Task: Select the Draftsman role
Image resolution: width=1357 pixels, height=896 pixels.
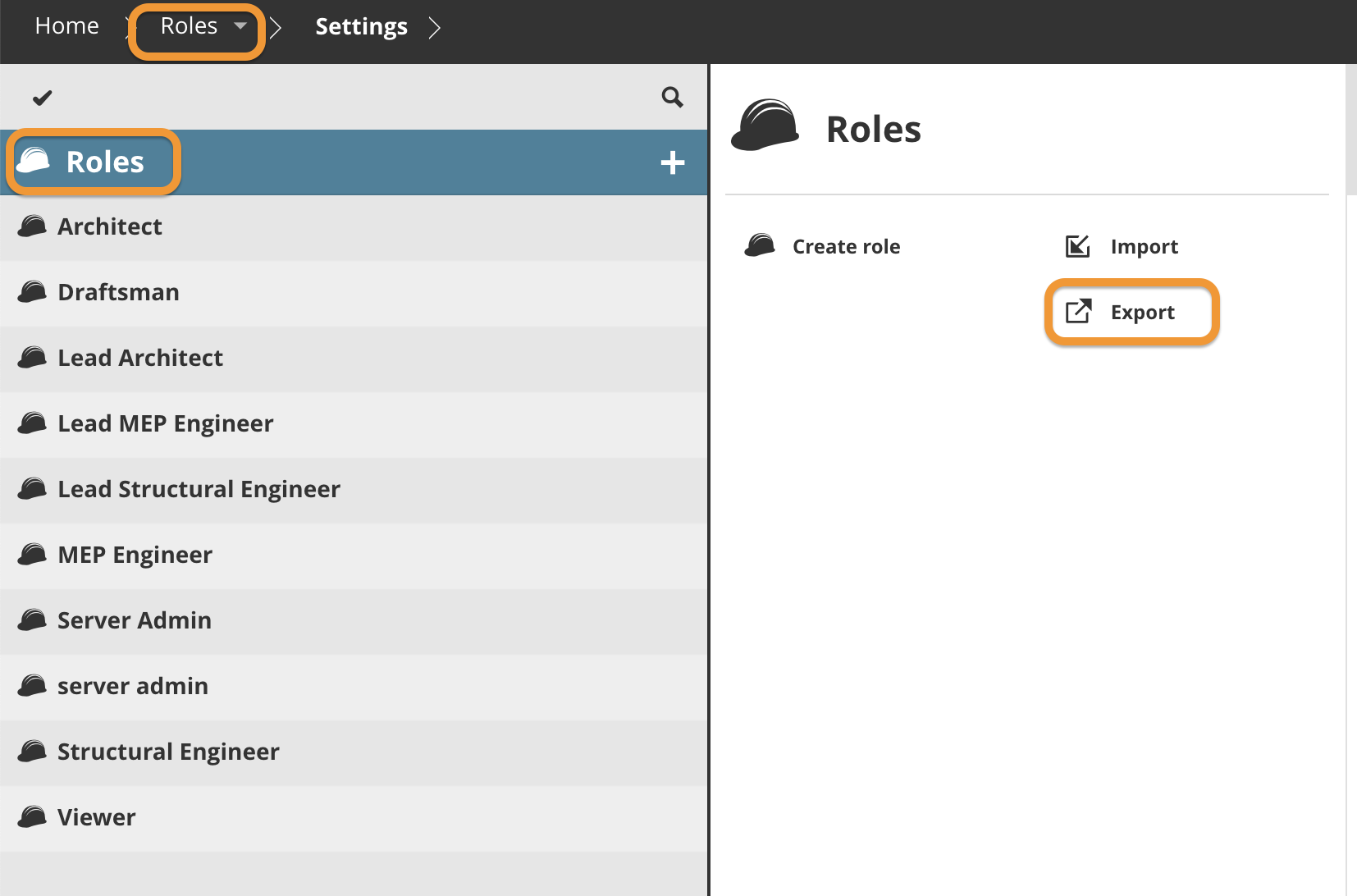Action: (x=118, y=292)
